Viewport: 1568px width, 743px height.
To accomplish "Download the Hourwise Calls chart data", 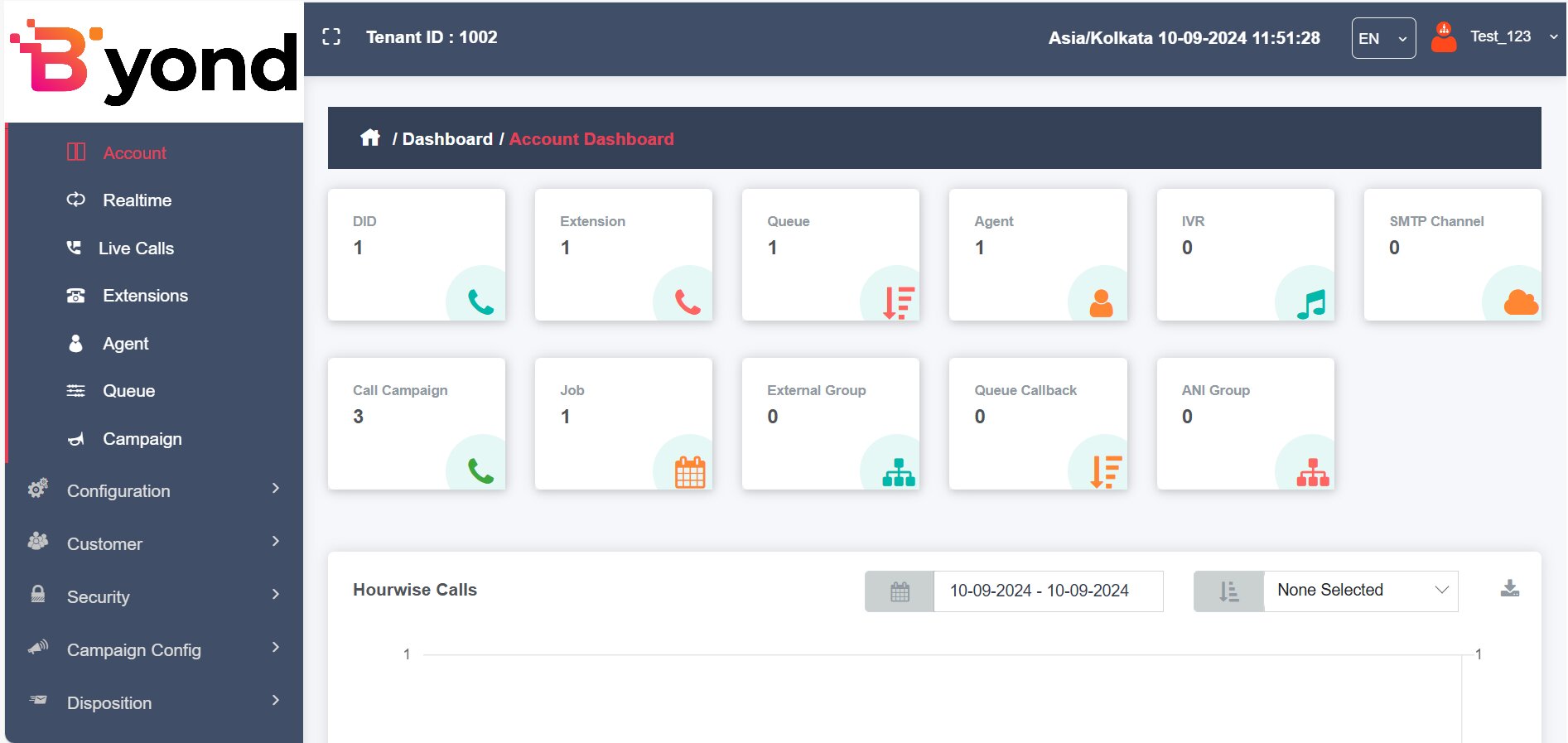I will point(1509,589).
